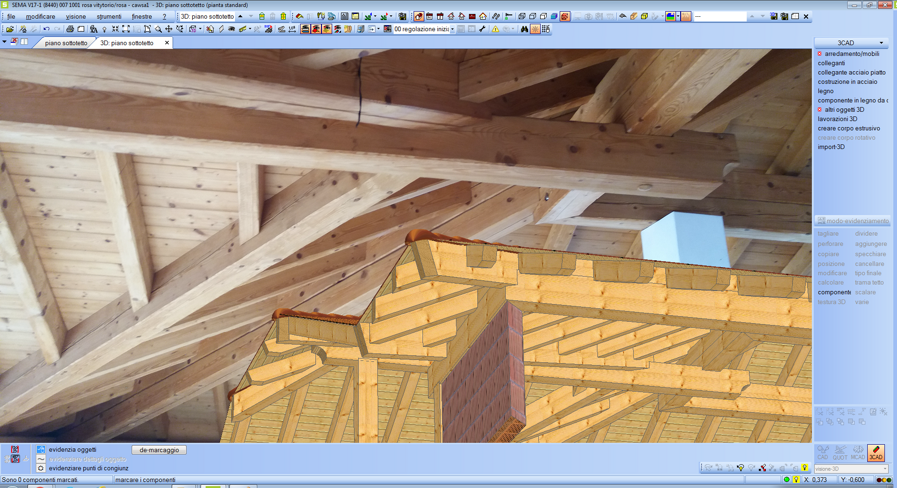Viewport: 897px width, 488px height.
Task: Select legno in the 3CAD list
Action: (x=825, y=91)
